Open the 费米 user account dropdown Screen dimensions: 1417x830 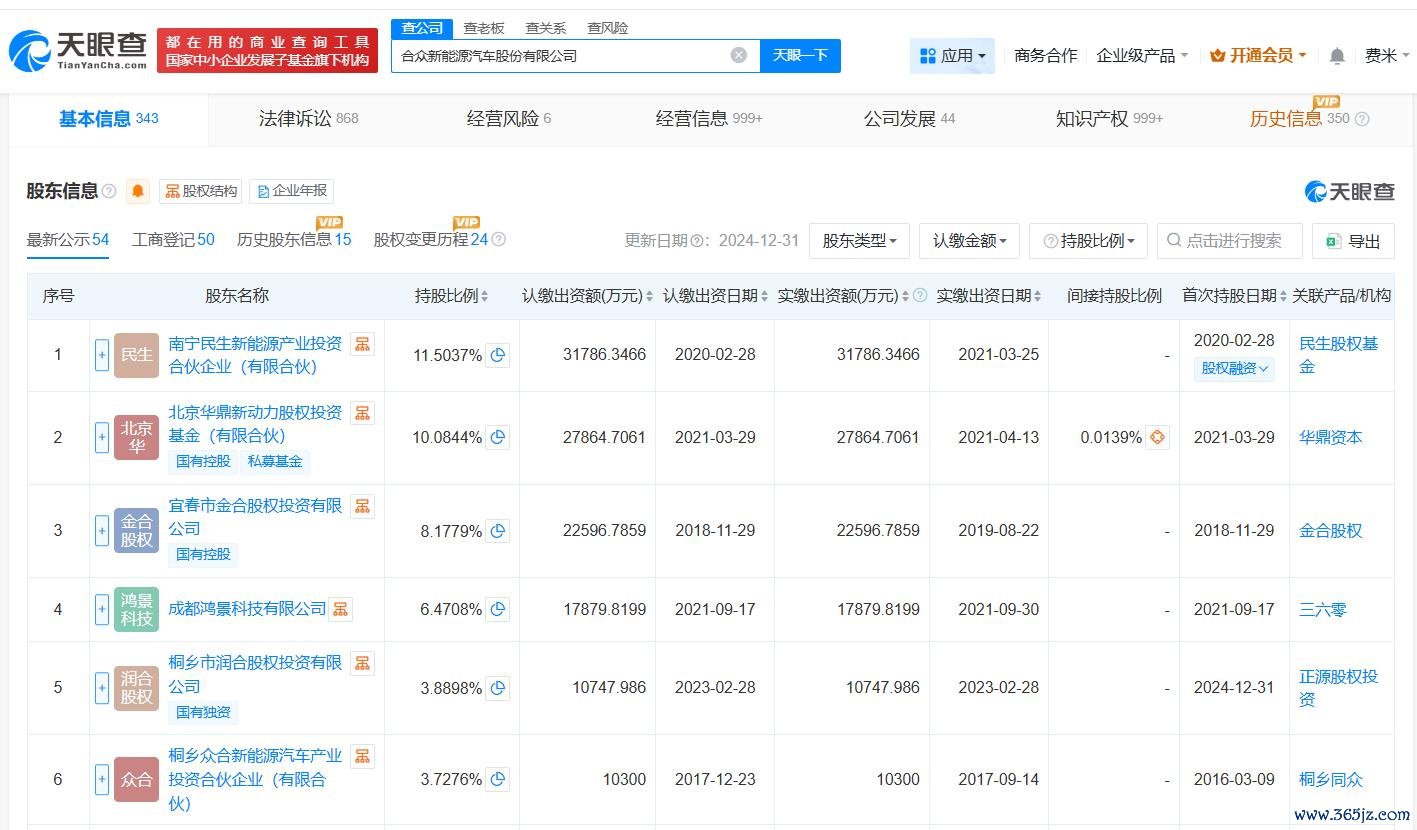1386,56
